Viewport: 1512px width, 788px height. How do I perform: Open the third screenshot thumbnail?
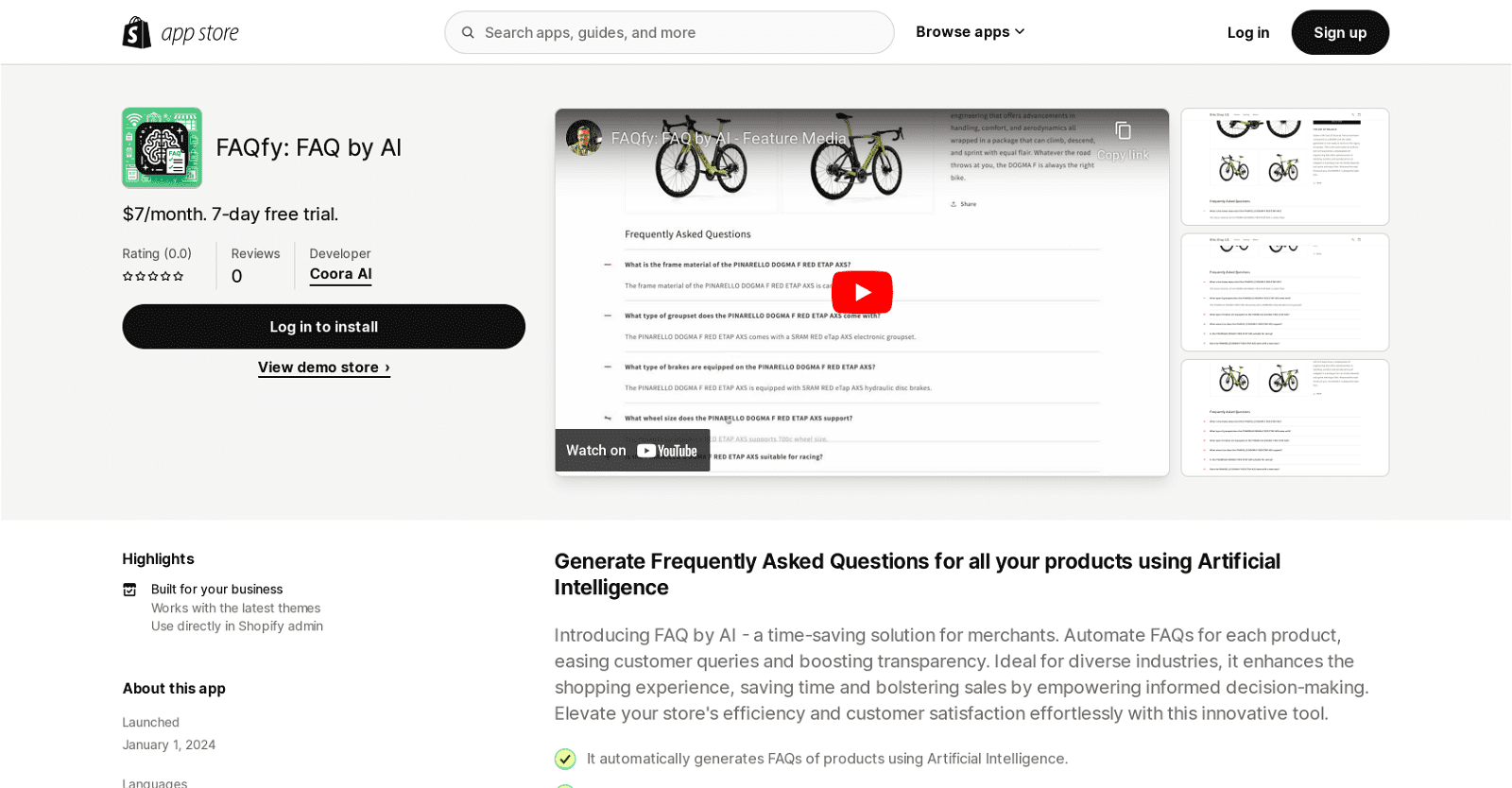(1284, 418)
